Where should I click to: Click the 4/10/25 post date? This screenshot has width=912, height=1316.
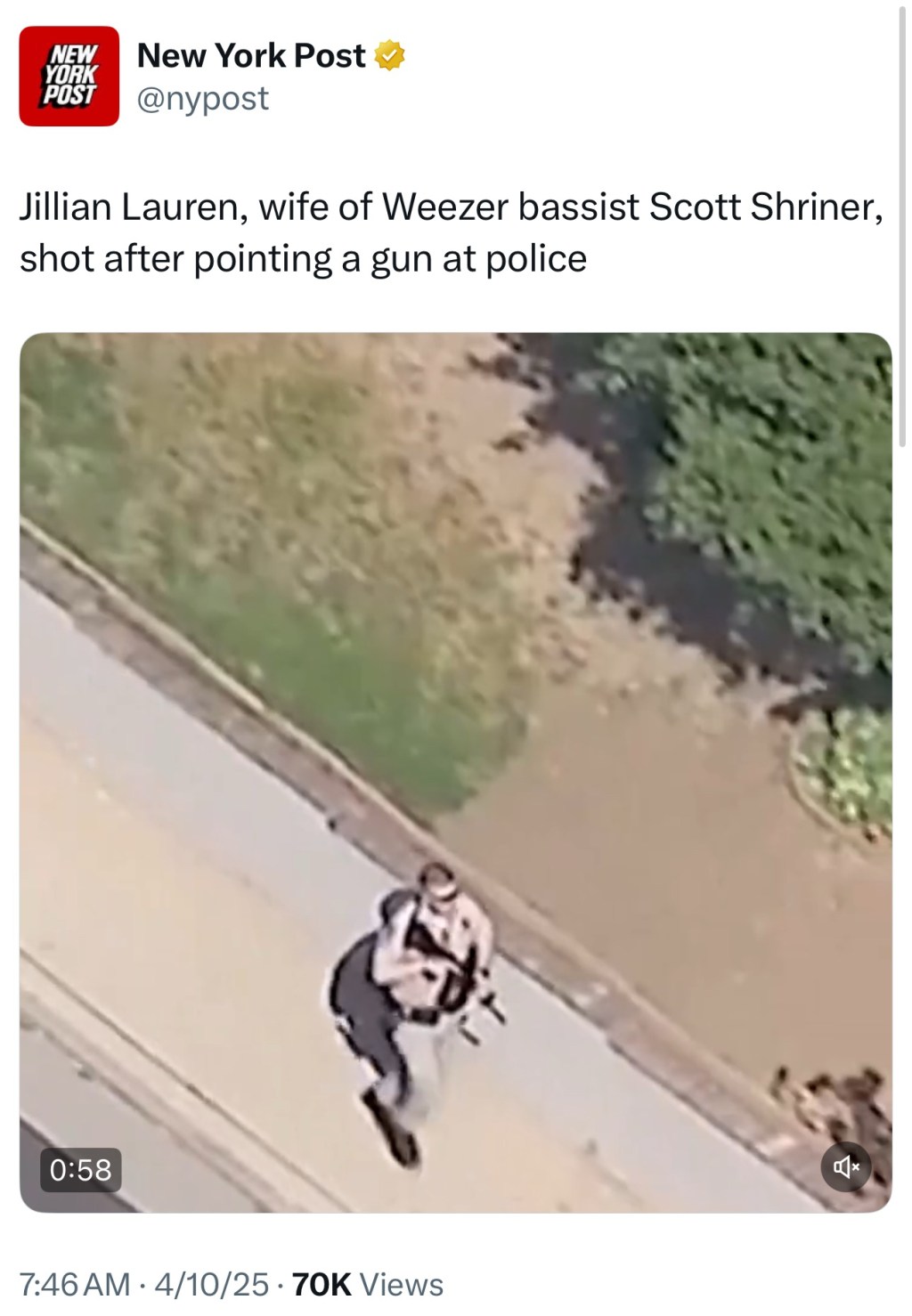(x=211, y=1284)
